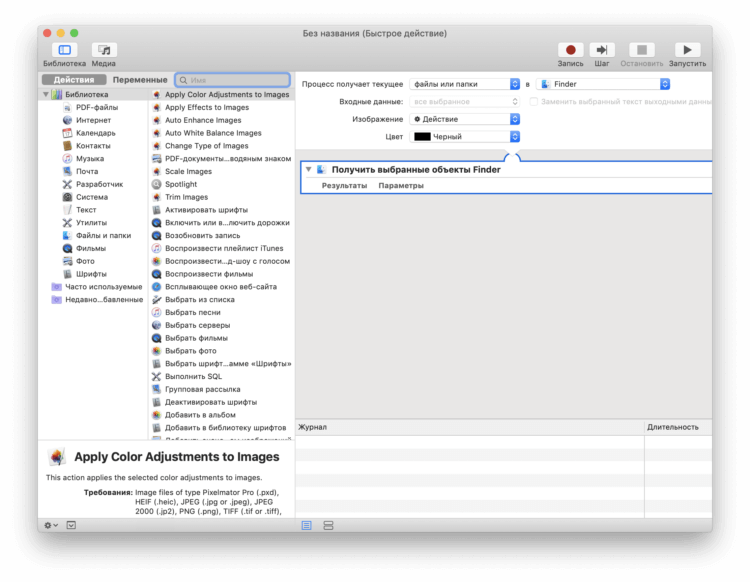Open the Медиа browser icon

click(104, 50)
